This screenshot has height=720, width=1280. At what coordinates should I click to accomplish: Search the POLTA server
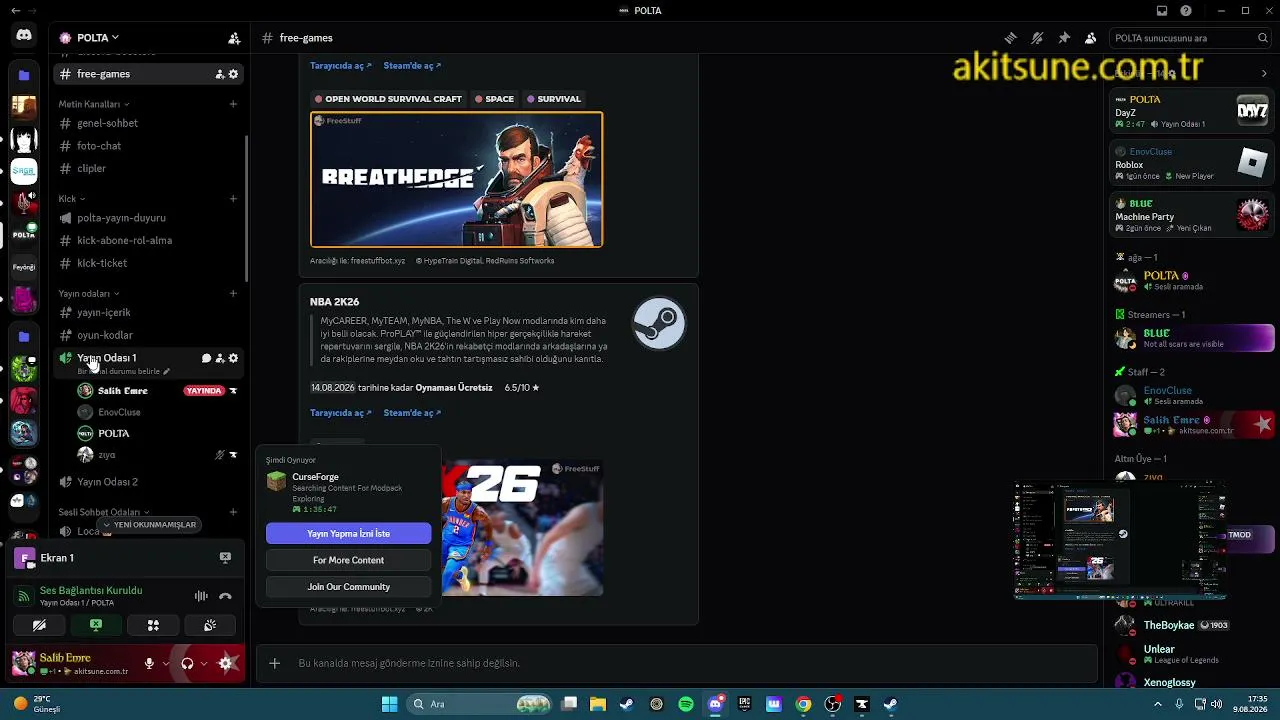point(1190,38)
